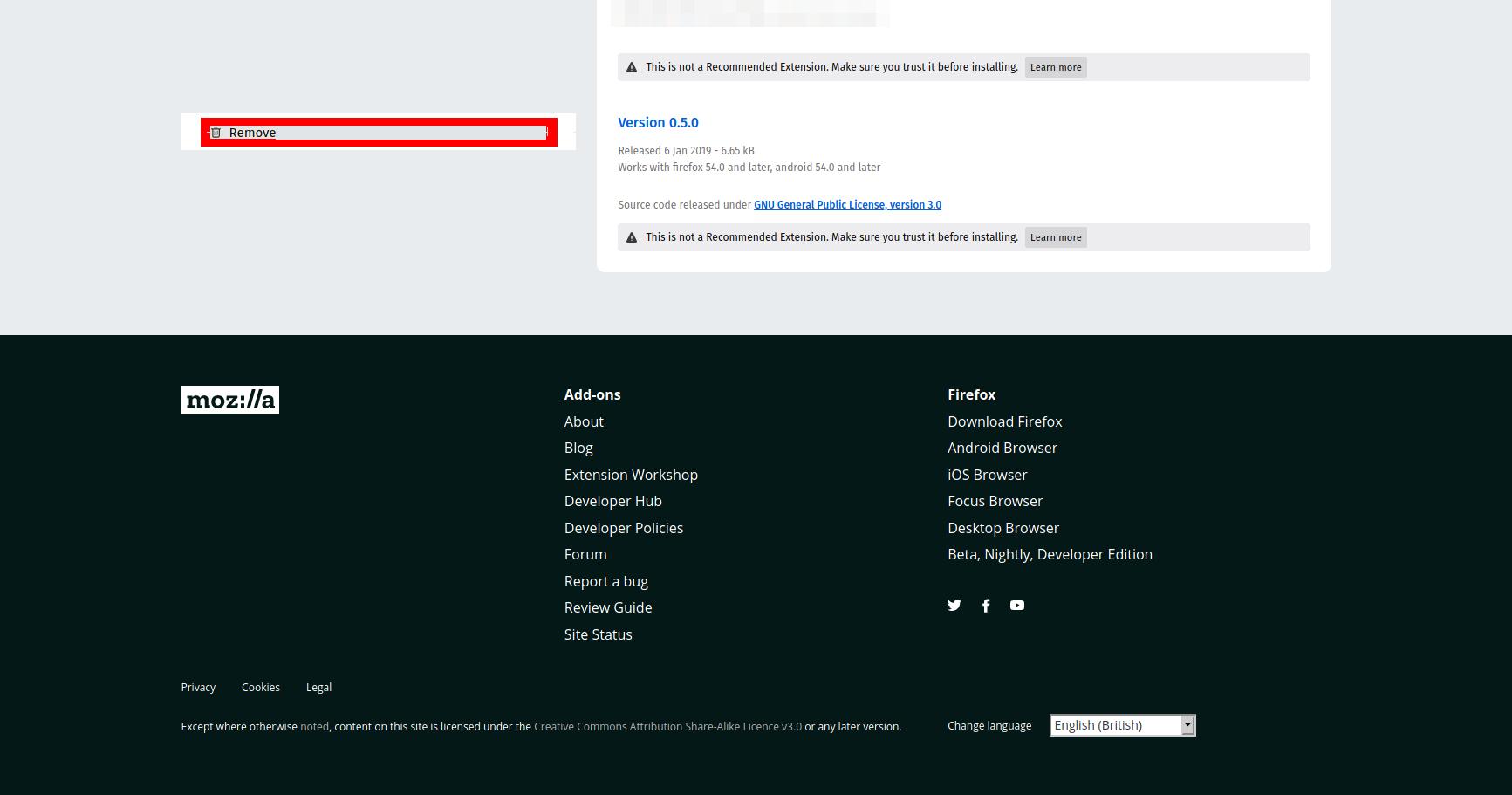Click the Firefox footer heading
1512x795 pixels.
tap(971, 395)
